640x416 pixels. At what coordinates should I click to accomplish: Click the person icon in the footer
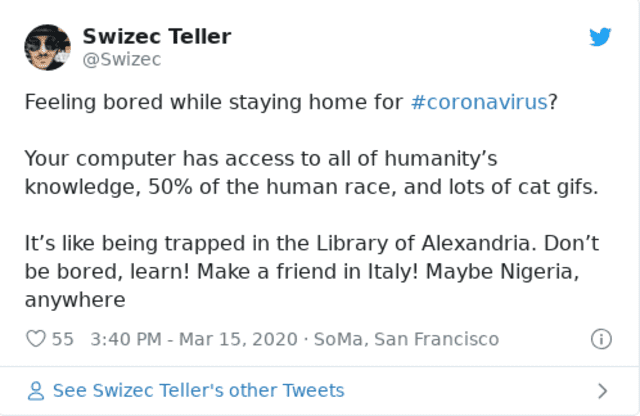click(x=36, y=391)
